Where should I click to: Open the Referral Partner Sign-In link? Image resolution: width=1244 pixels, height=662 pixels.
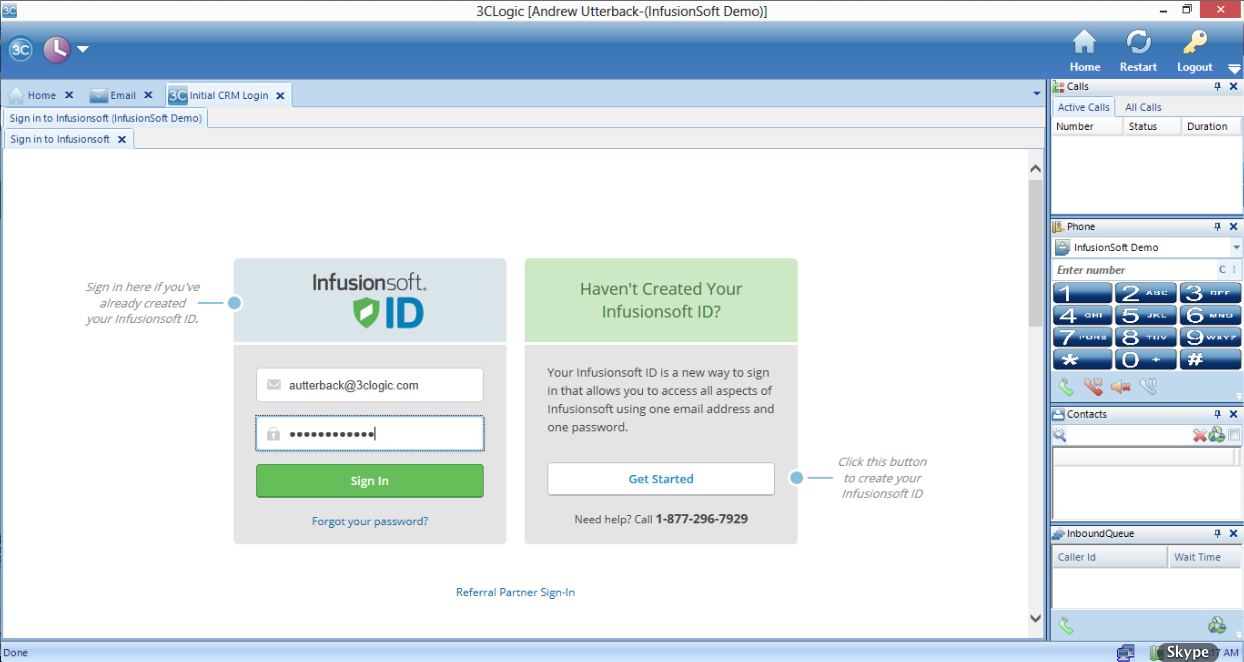pyautogui.click(x=515, y=592)
